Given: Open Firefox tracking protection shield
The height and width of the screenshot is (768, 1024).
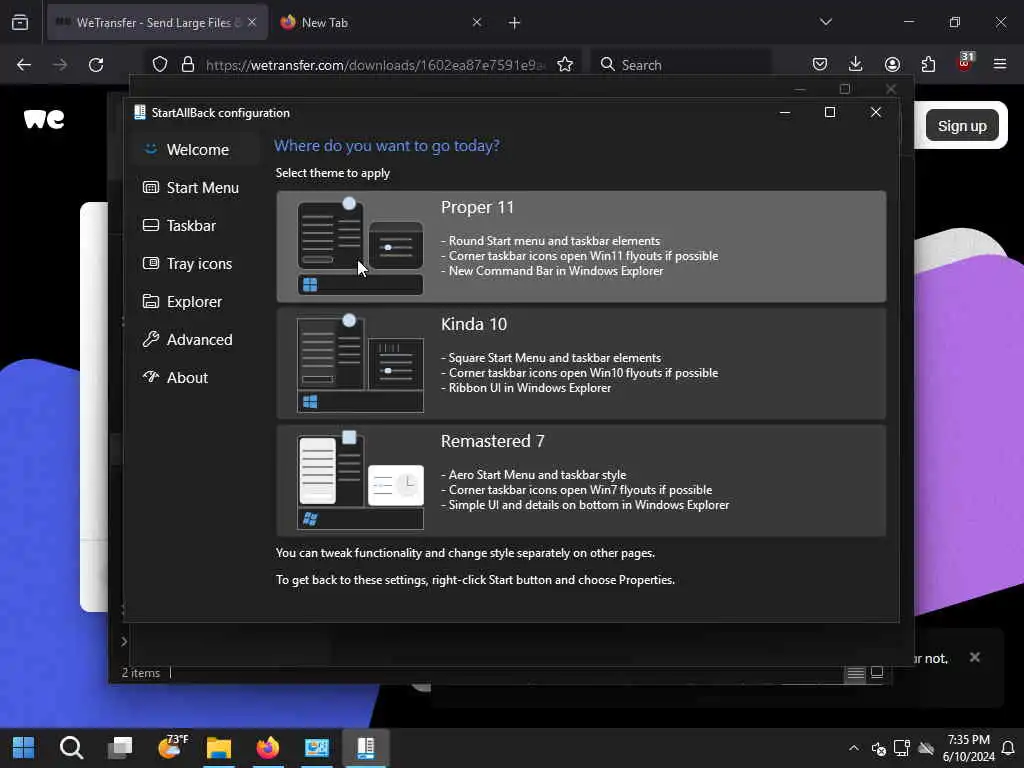Looking at the screenshot, I should pyautogui.click(x=160, y=65).
